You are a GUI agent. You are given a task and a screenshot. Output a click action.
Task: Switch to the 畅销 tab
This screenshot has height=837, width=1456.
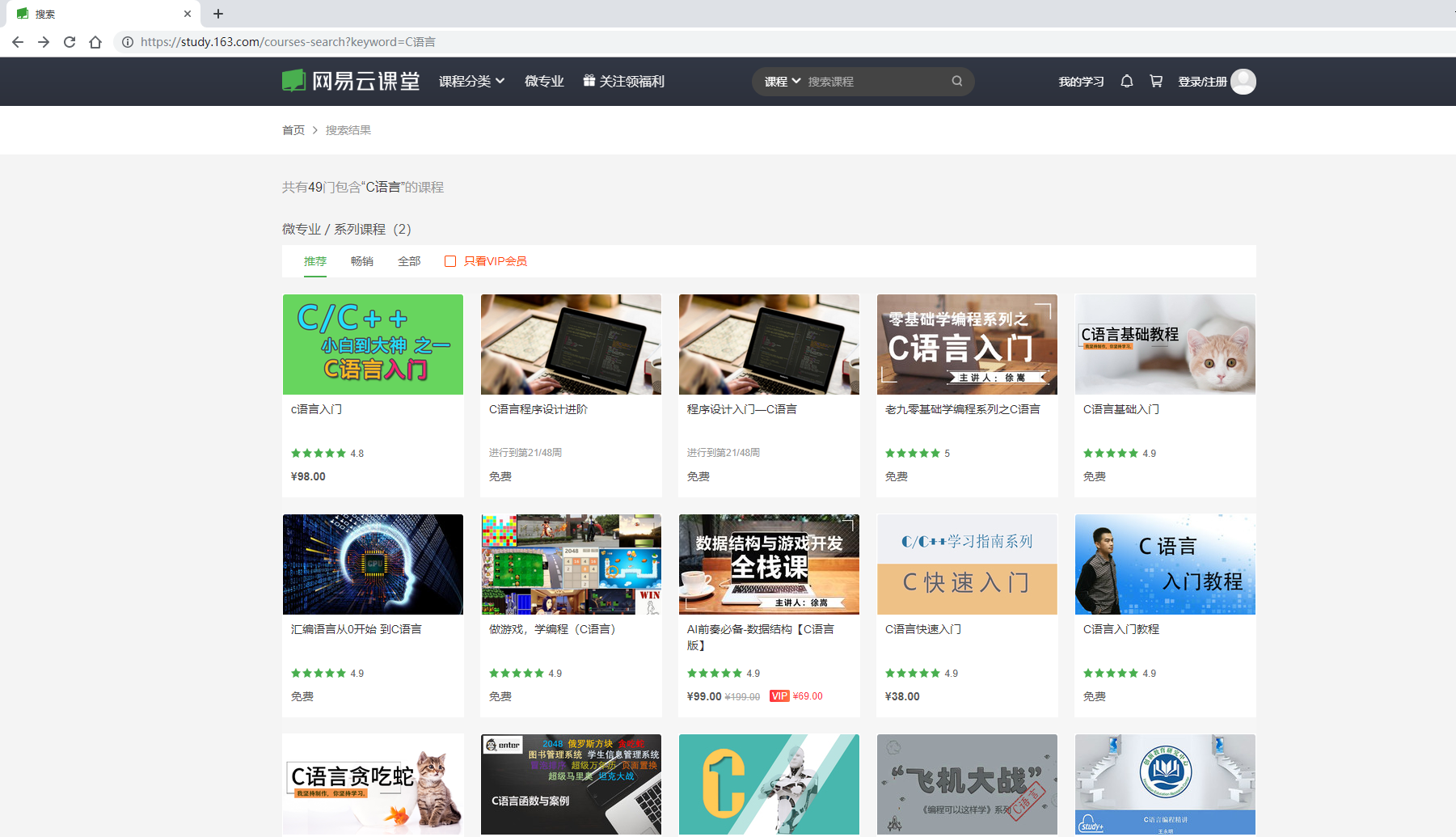click(x=362, y=261)
